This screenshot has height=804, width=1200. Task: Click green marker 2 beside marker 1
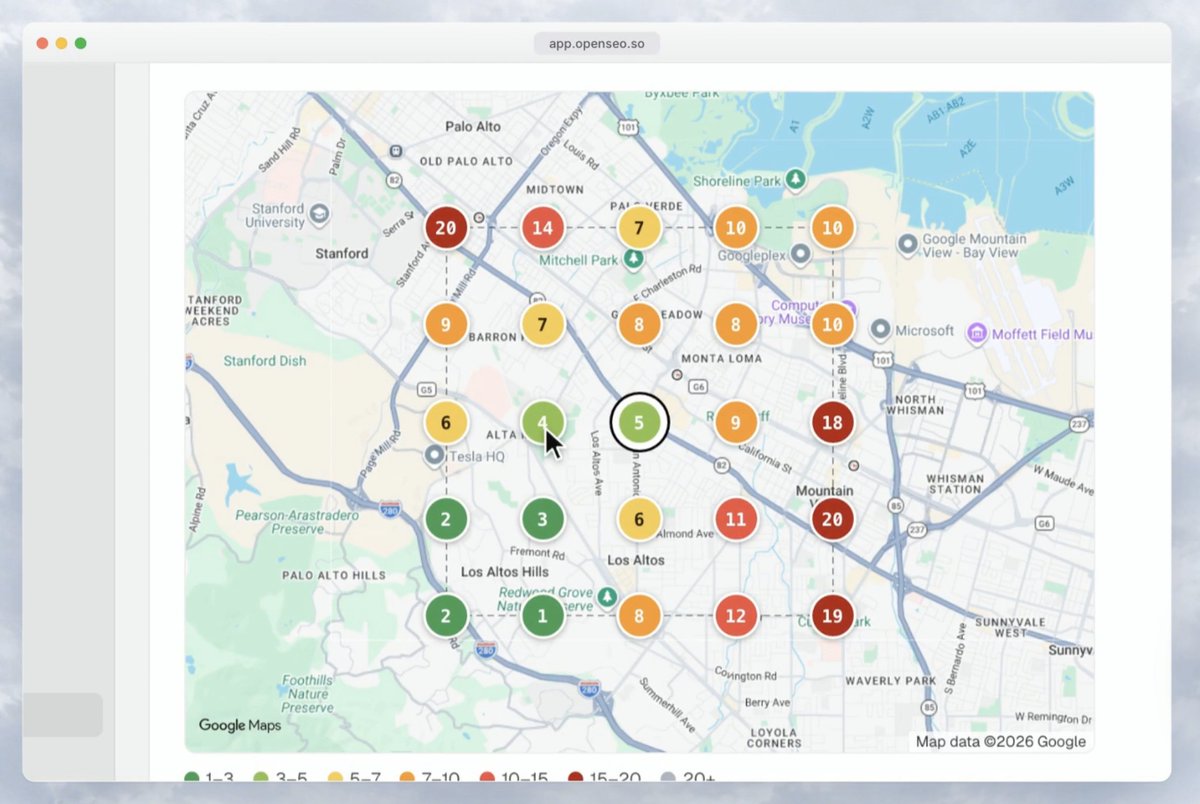pos(446,616)
